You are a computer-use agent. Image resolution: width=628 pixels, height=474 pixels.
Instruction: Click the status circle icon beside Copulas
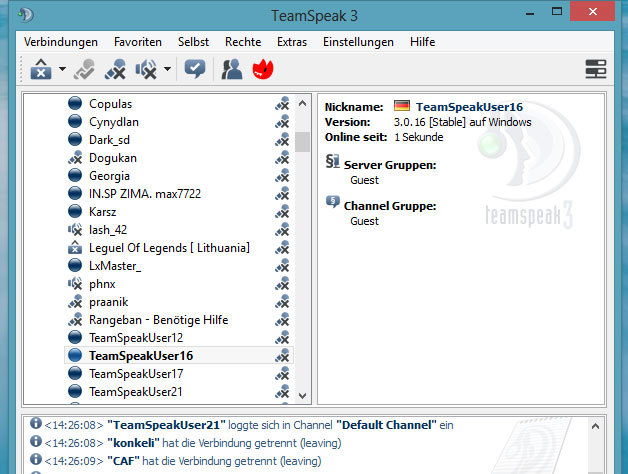(75, 103)
